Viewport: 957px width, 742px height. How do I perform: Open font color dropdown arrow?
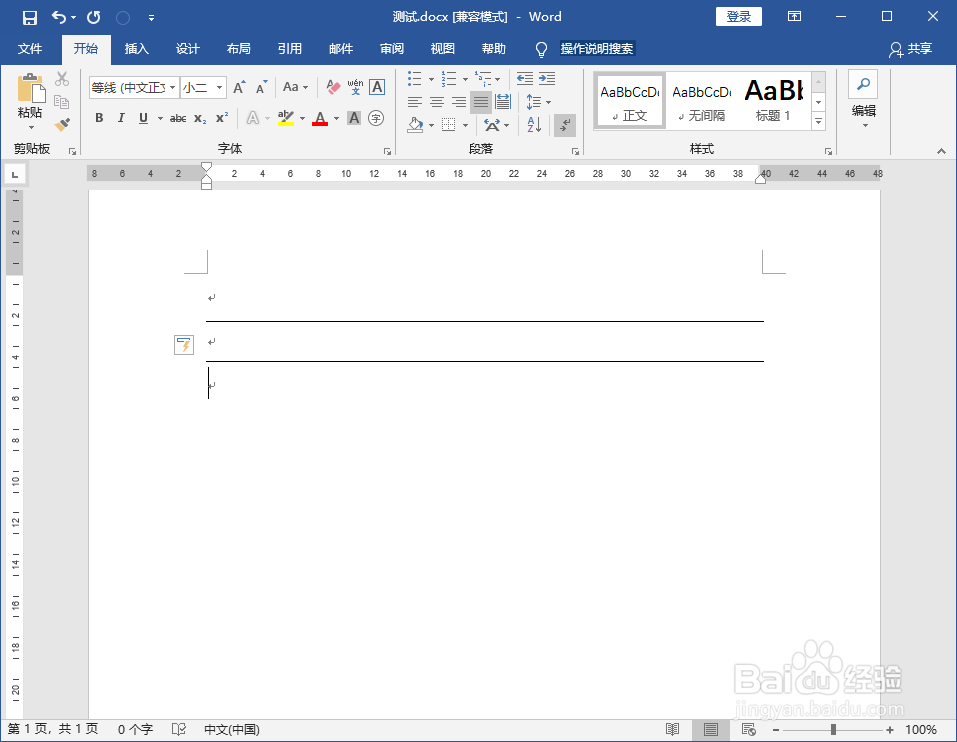[x=336, y=118]
